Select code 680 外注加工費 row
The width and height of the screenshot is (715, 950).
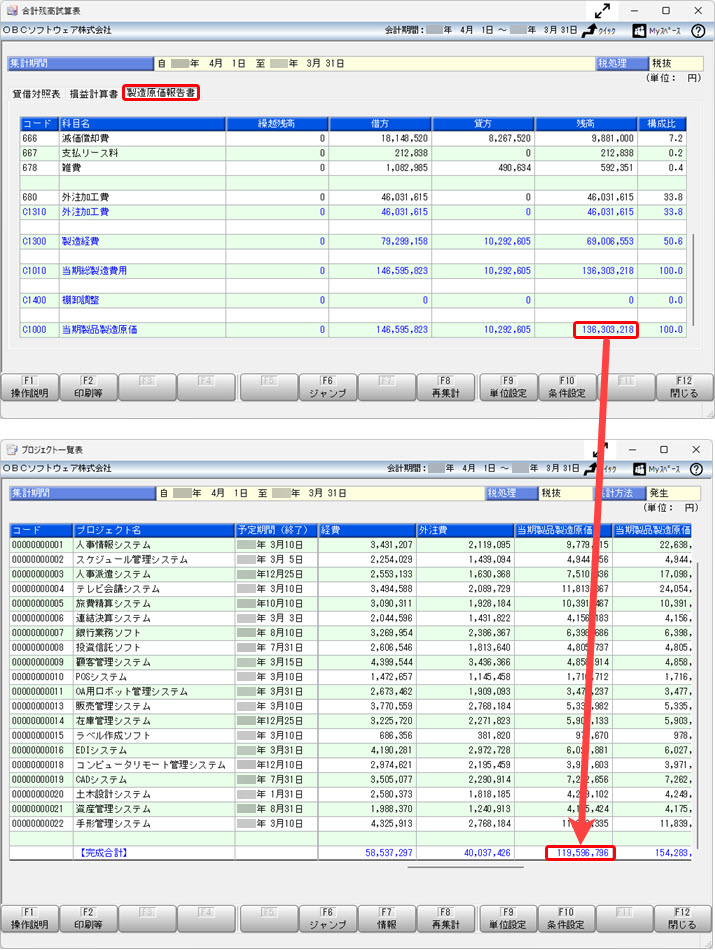(353, 197)
